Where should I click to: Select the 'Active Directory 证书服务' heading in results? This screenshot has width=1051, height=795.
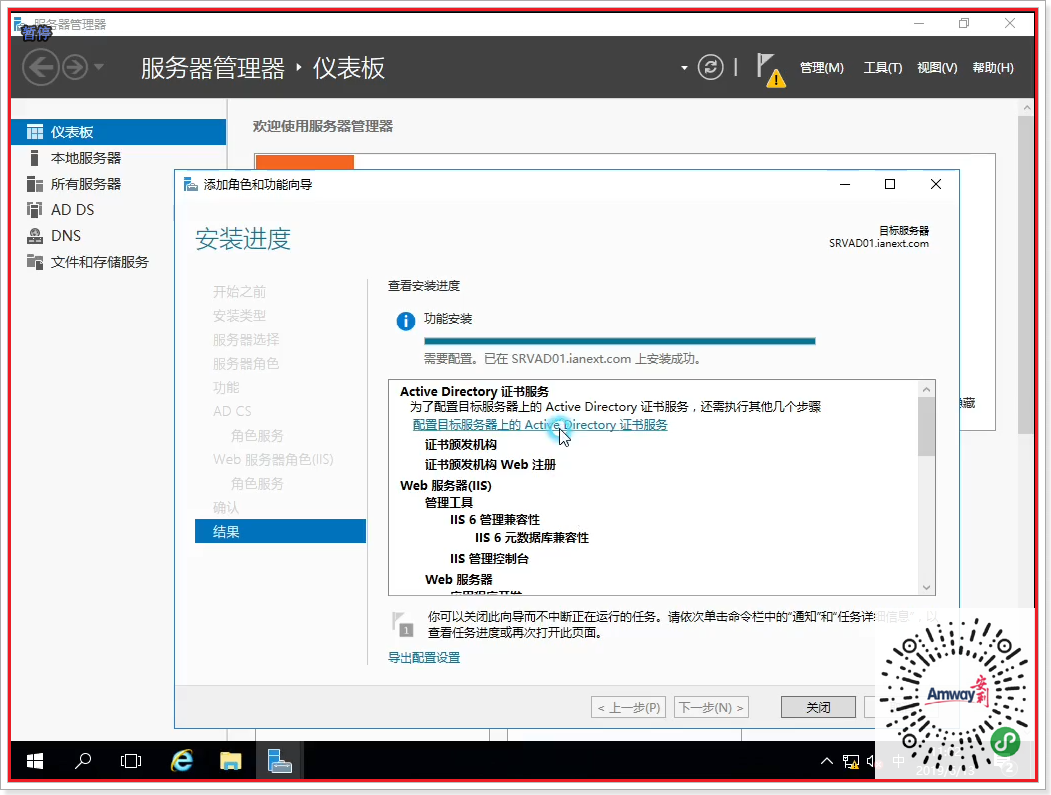pyautogui.click(x=474, y=391)
